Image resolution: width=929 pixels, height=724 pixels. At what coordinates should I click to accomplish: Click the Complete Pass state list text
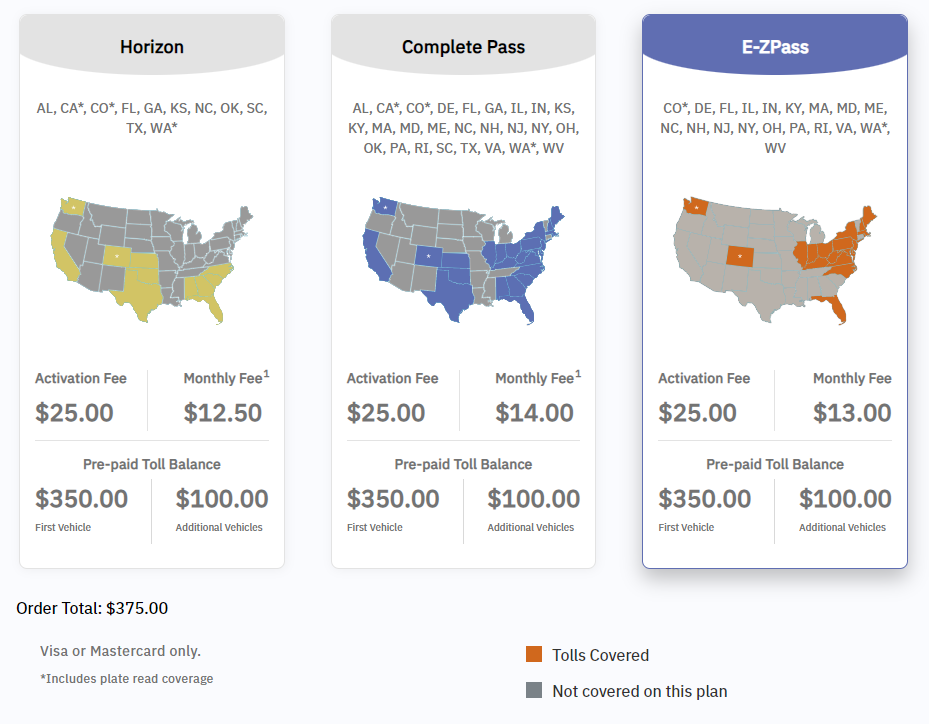click(x=463, y=128)
